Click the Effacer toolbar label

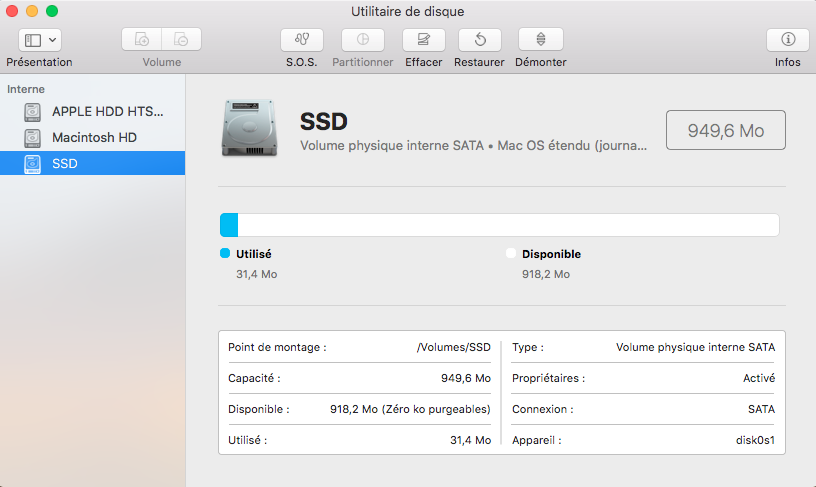(424, 62)
